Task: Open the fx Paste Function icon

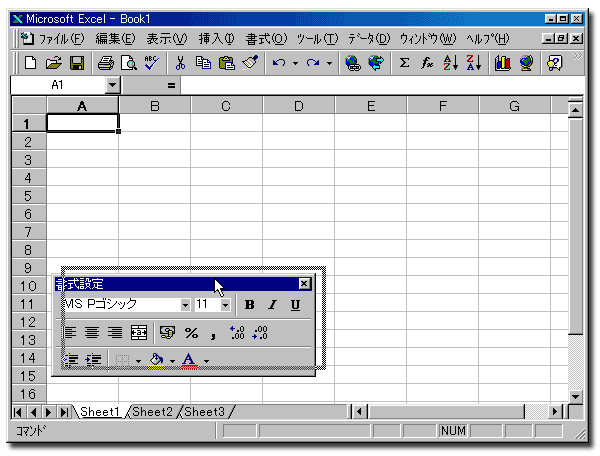Action: click(427, 63)
